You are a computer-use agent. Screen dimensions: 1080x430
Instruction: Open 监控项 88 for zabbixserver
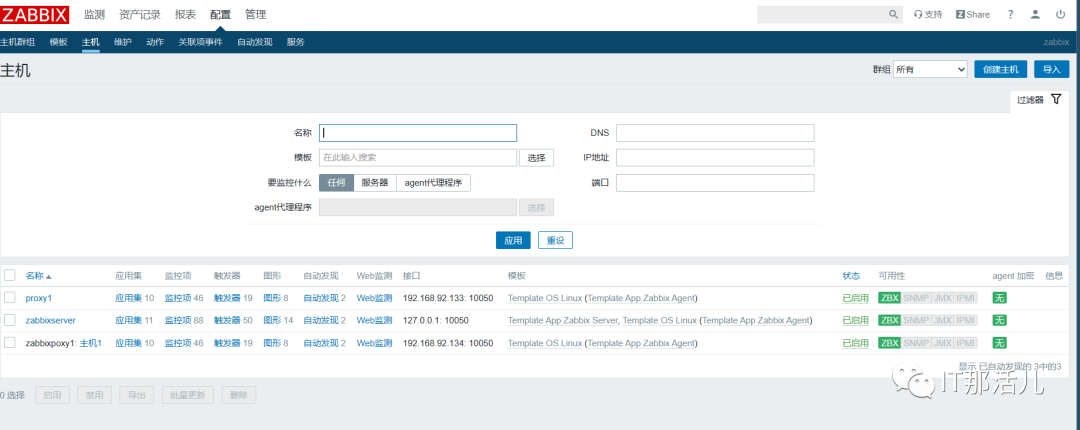click(x=184, y=320)
